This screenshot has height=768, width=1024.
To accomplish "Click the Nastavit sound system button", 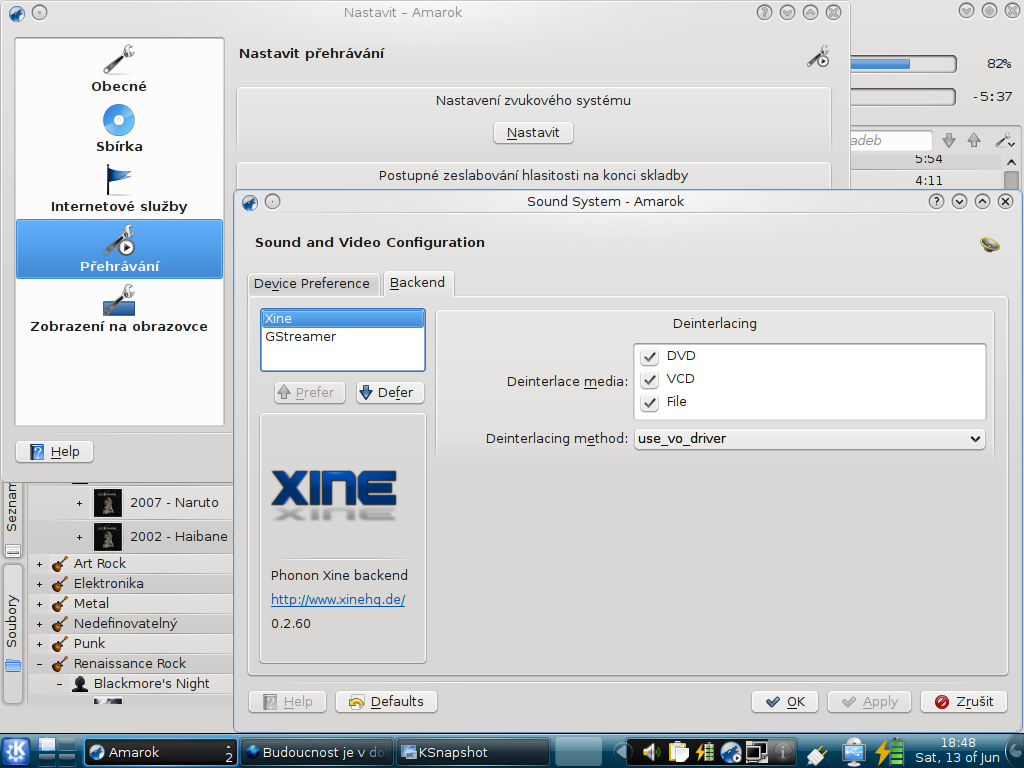I will click(533, 133).
